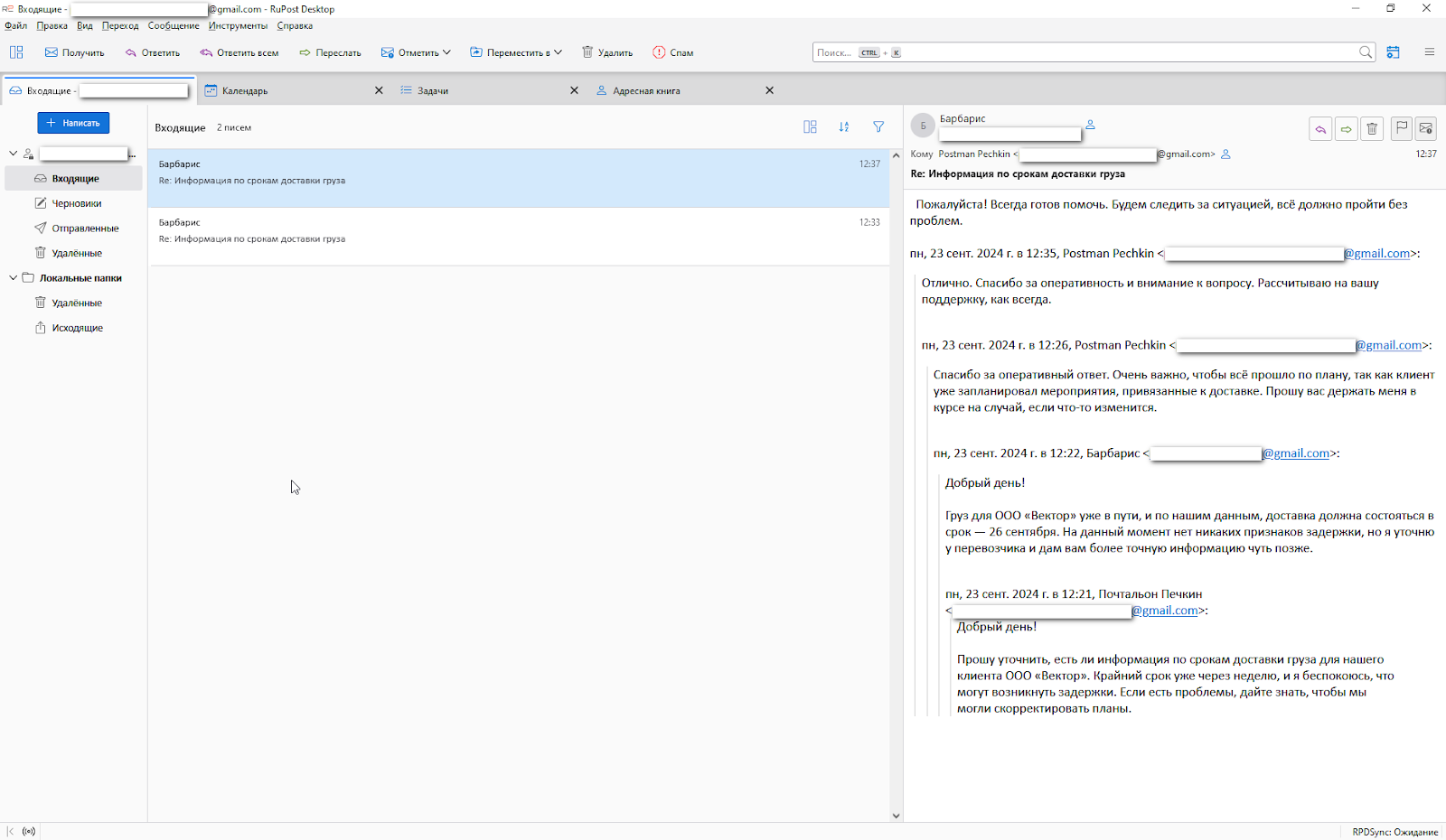Delete the message via Удалить in toolbar
The height and width of the screenshot is (840, 1446).
coord(607,52)
